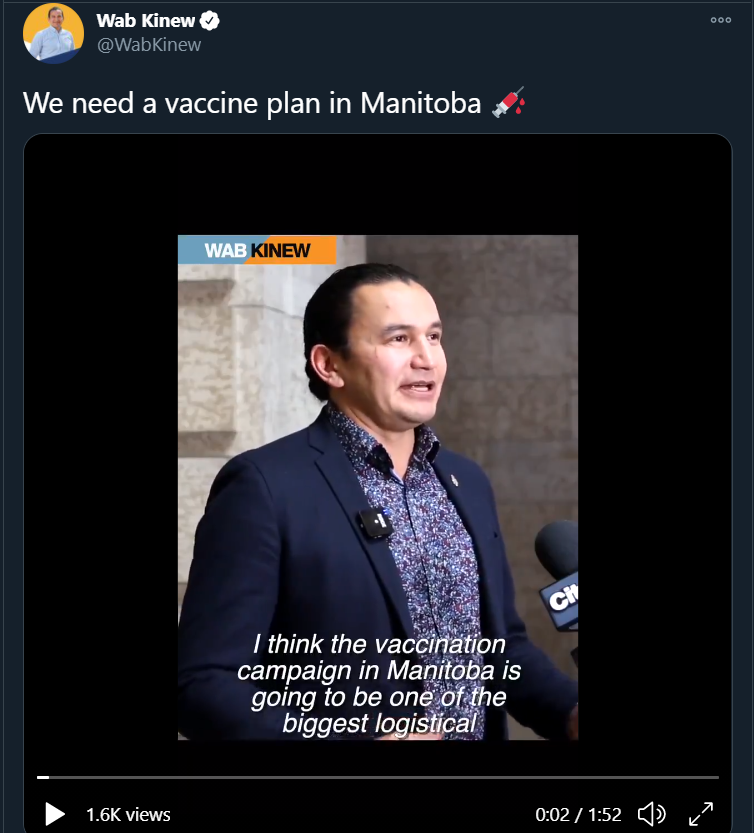This screenshot has height=833, width=754.
Task: Open the @WabKinew handle link
Action: [x=149, y=45]
